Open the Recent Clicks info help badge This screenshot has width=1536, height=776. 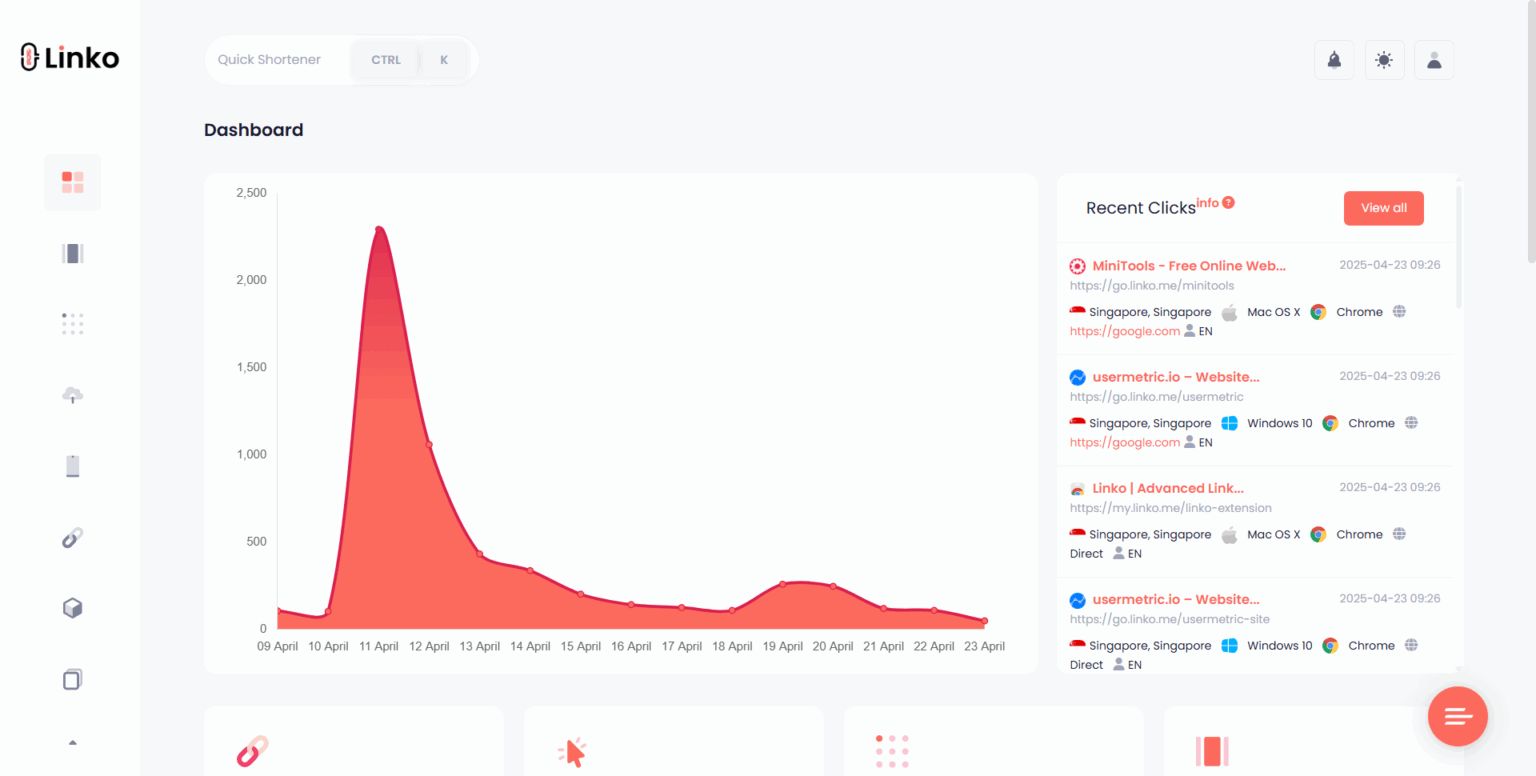tap(1228, 202)
